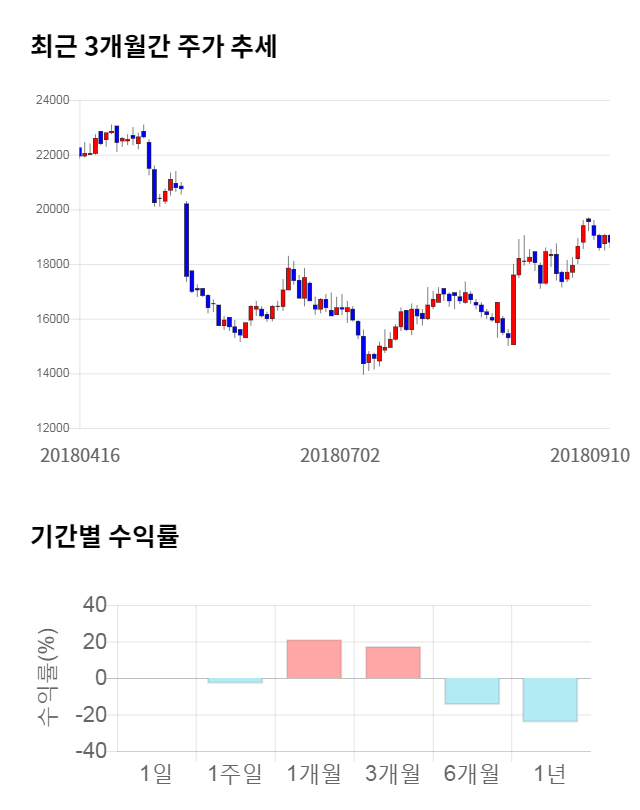Click the red 3개월 return bar
Viewport: 640px width, 810px height.
pyautogui.click(x=393, y=662)
